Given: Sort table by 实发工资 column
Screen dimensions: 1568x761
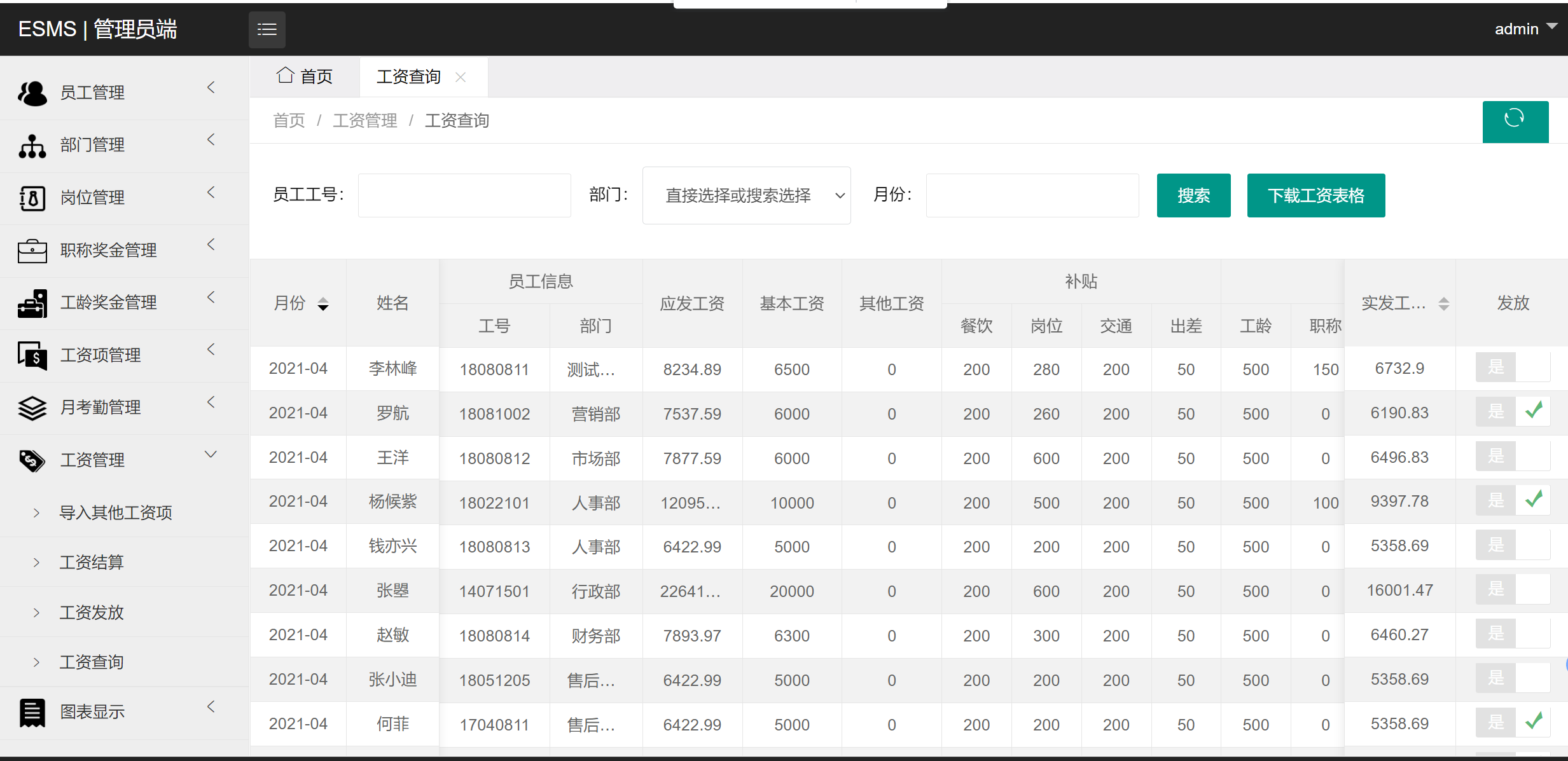Looking at the screenshot, I should point(1444,303).
